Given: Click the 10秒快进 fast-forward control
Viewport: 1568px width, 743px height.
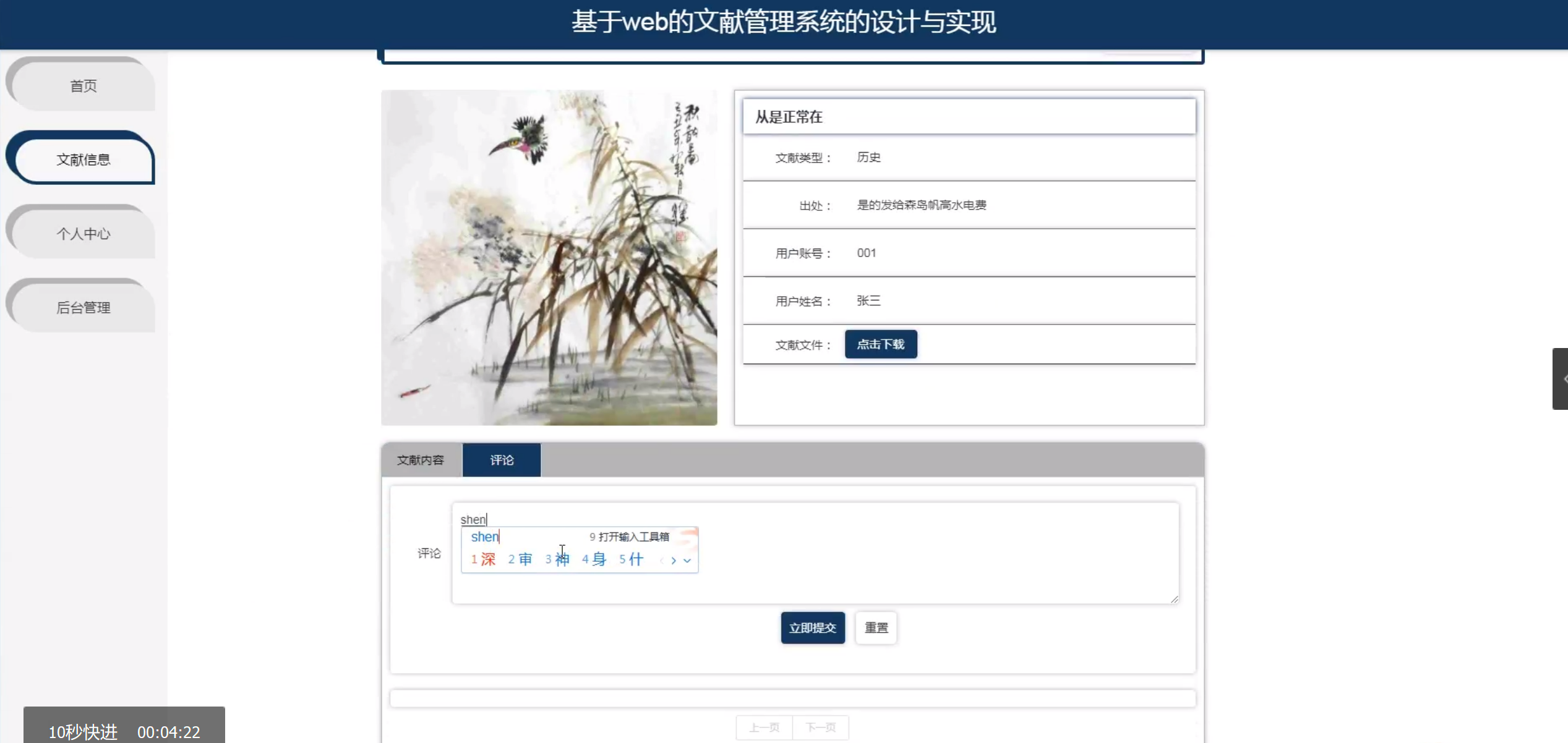Looking at the screenshot, I should click(83, 732).
